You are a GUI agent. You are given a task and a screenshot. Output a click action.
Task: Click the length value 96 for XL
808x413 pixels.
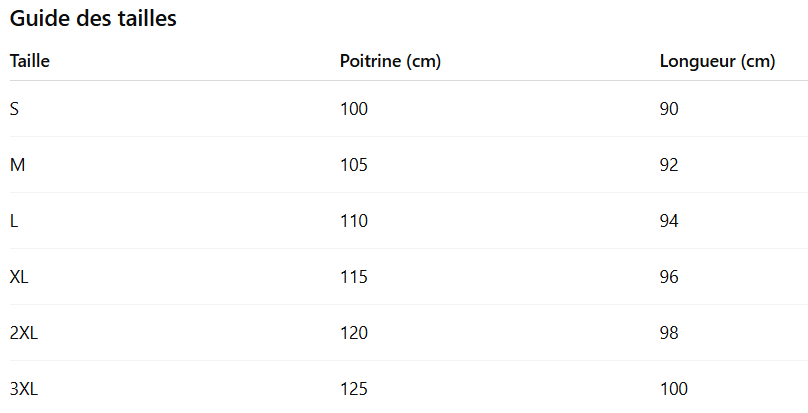[x=669, y=276]
